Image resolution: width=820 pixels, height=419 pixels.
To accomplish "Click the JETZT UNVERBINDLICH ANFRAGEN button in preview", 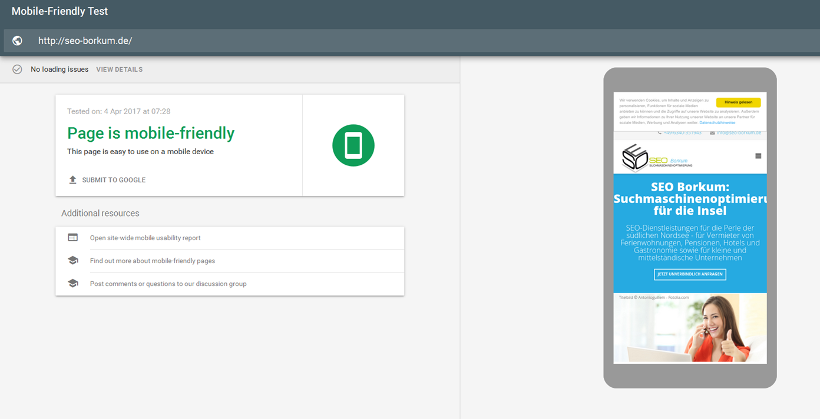I will coord(690,274).
